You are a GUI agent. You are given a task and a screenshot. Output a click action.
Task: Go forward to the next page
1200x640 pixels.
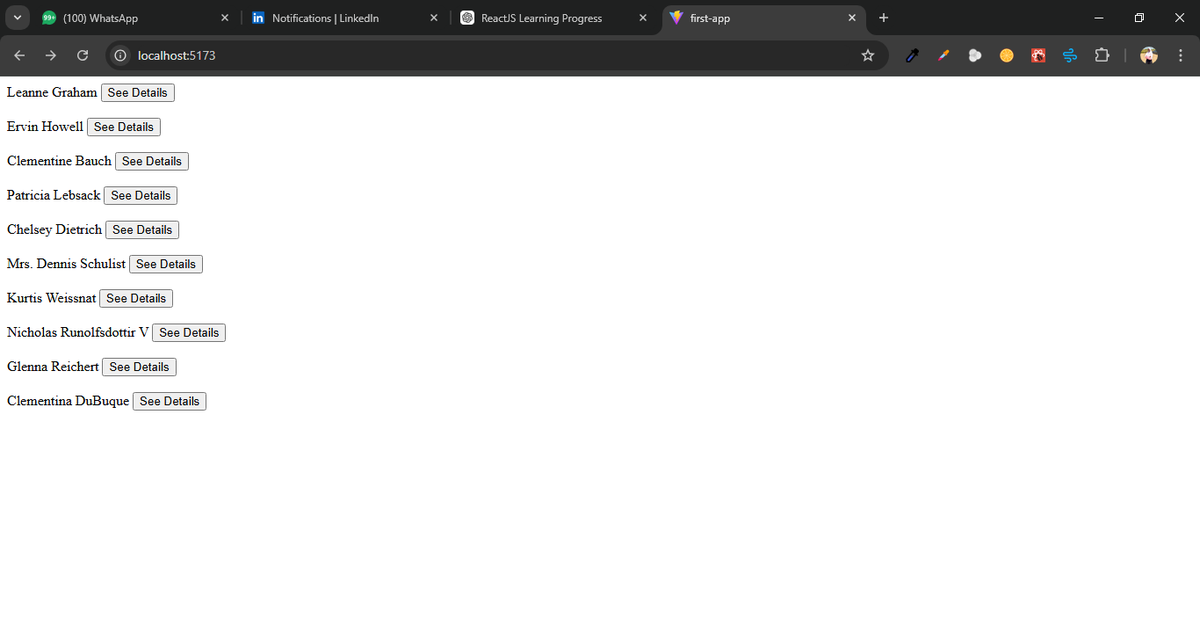pos(51,55)
